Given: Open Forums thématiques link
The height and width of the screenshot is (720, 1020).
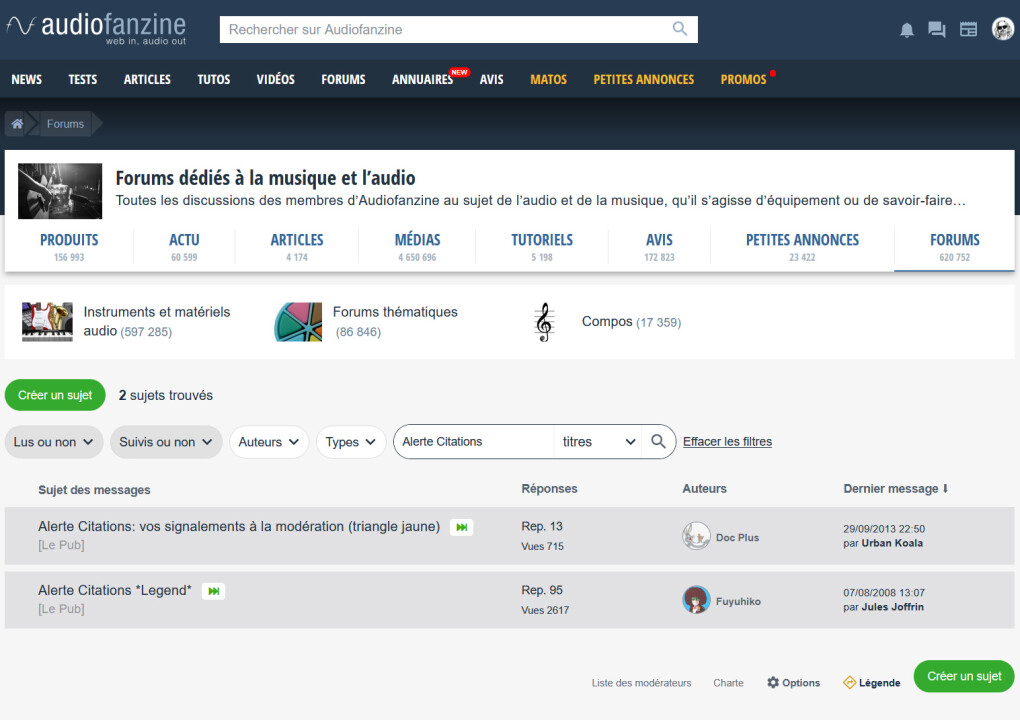Looking at the screenshot, I should point(396,312).
